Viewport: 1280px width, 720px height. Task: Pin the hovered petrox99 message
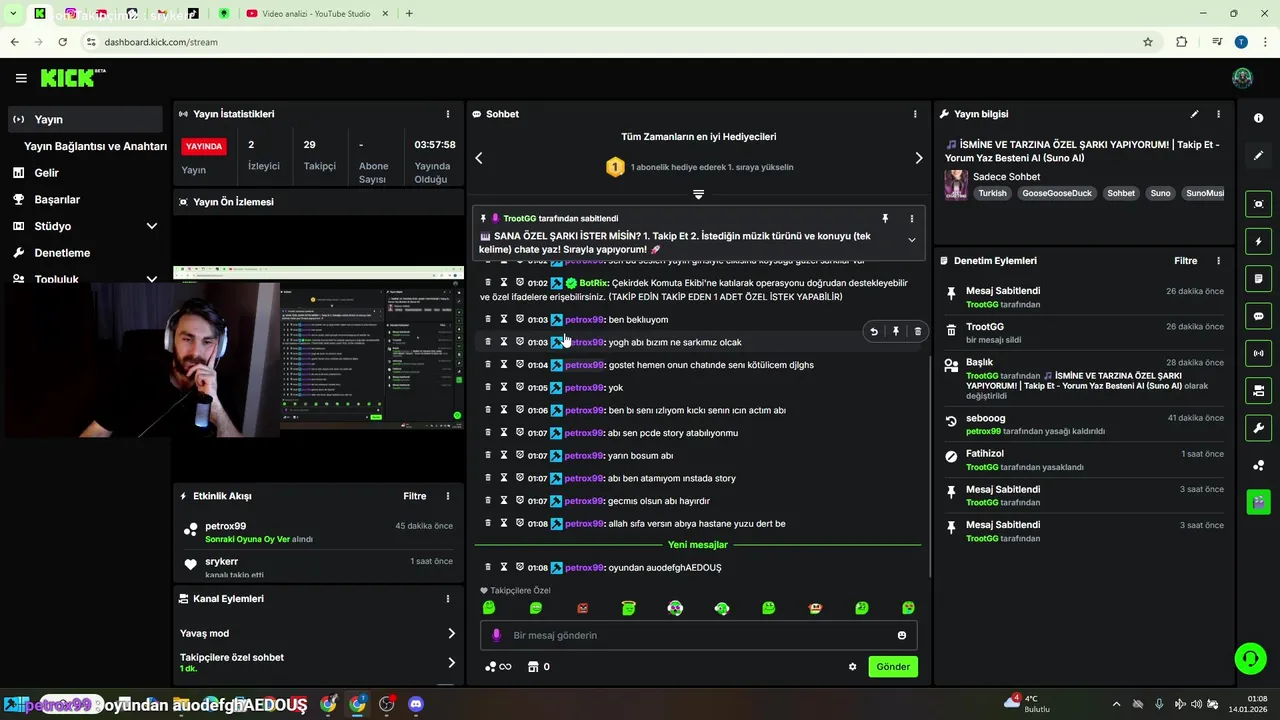coord(896,331)
